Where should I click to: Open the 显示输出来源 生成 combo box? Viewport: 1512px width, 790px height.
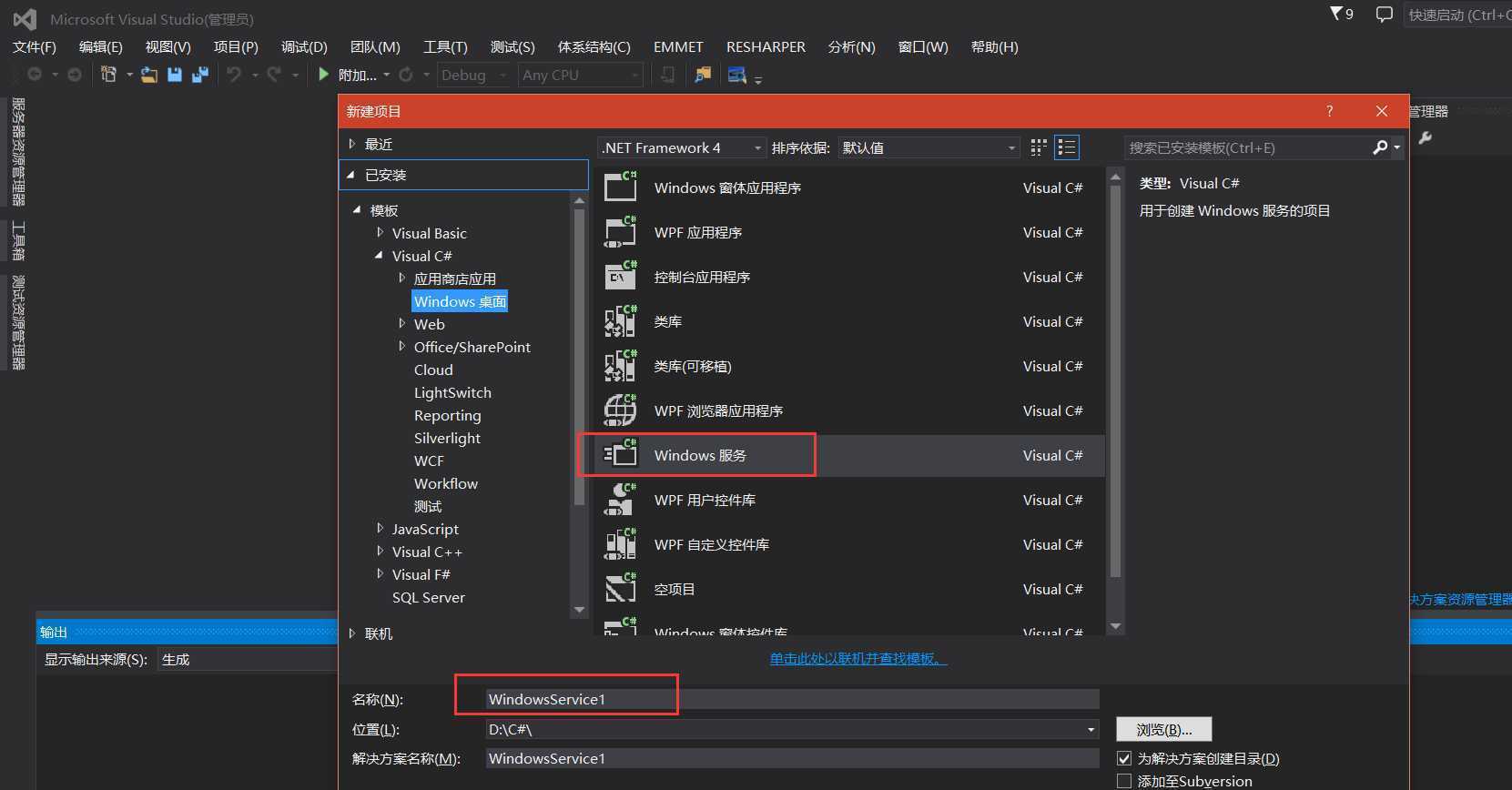(x=248, y=659)
